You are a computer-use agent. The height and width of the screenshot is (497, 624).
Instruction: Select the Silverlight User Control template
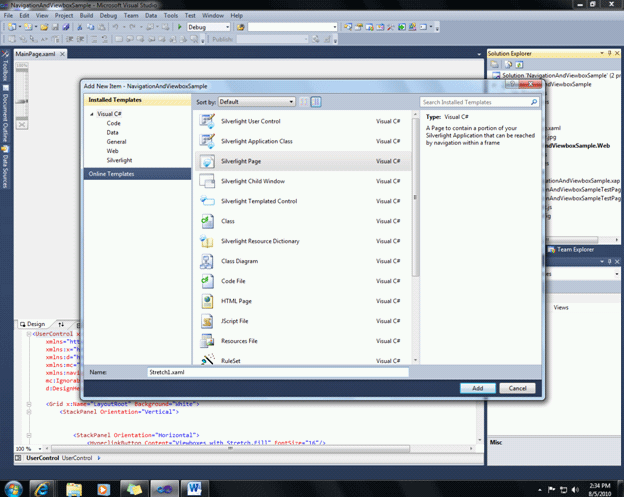click(x=302, y=121)
